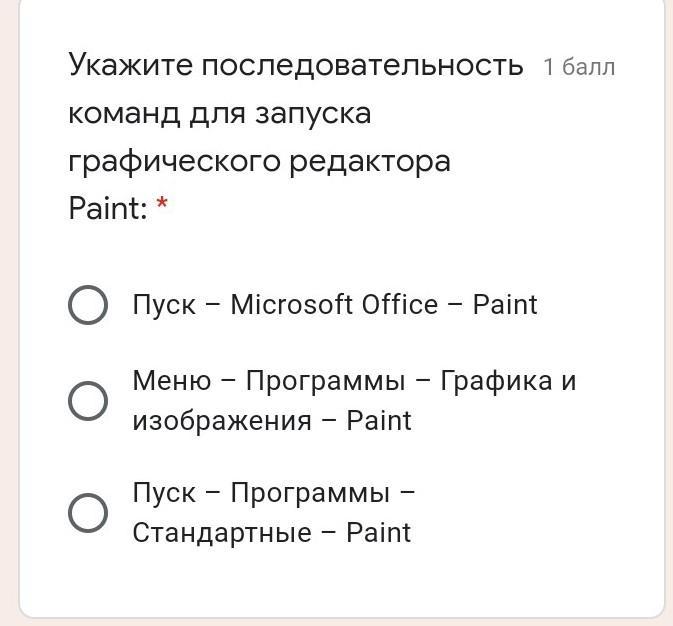
Task: Click the word "Программы" in the third option
Action: pos(309,493)
